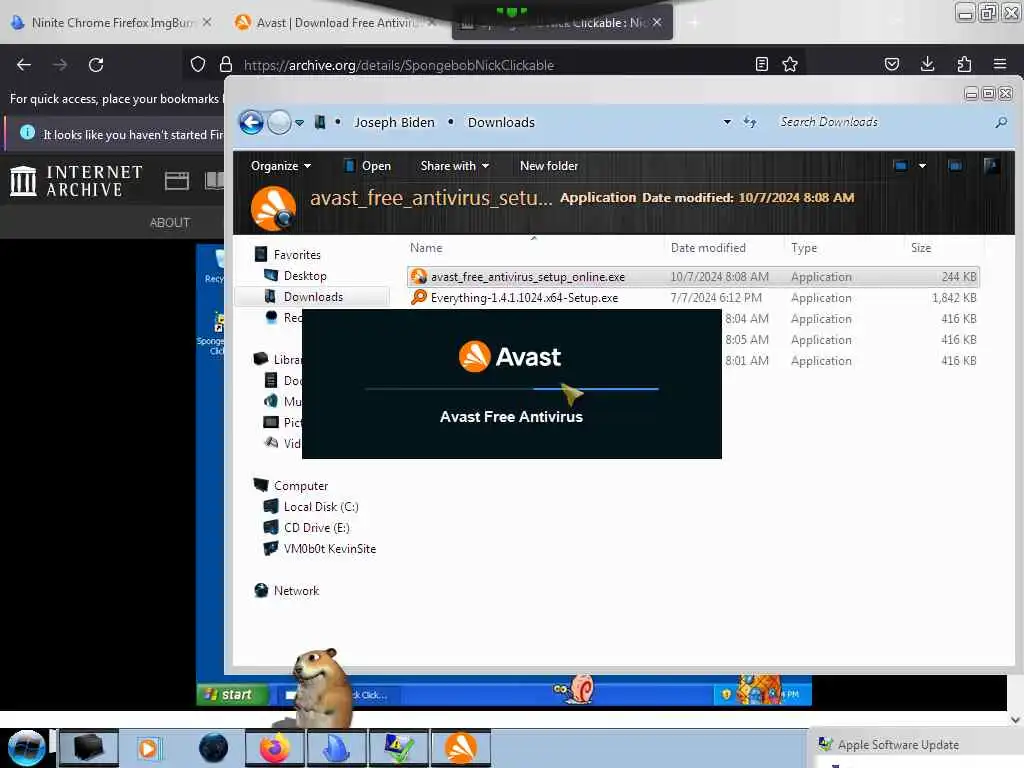Open the Pocket save icon
1024x768 pixels.
click(892, 64)
